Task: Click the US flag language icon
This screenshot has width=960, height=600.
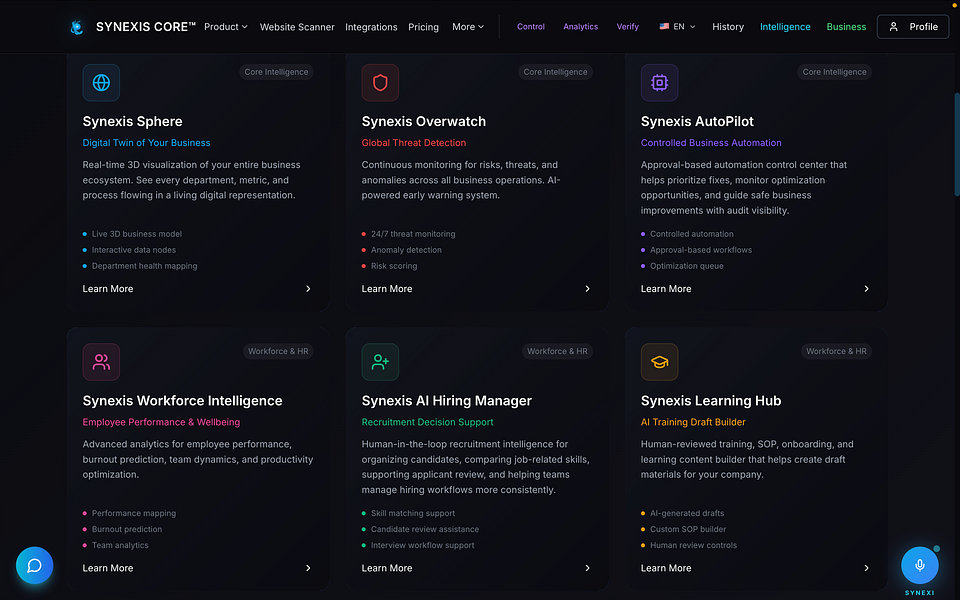Action: click(x=664, y=26)
